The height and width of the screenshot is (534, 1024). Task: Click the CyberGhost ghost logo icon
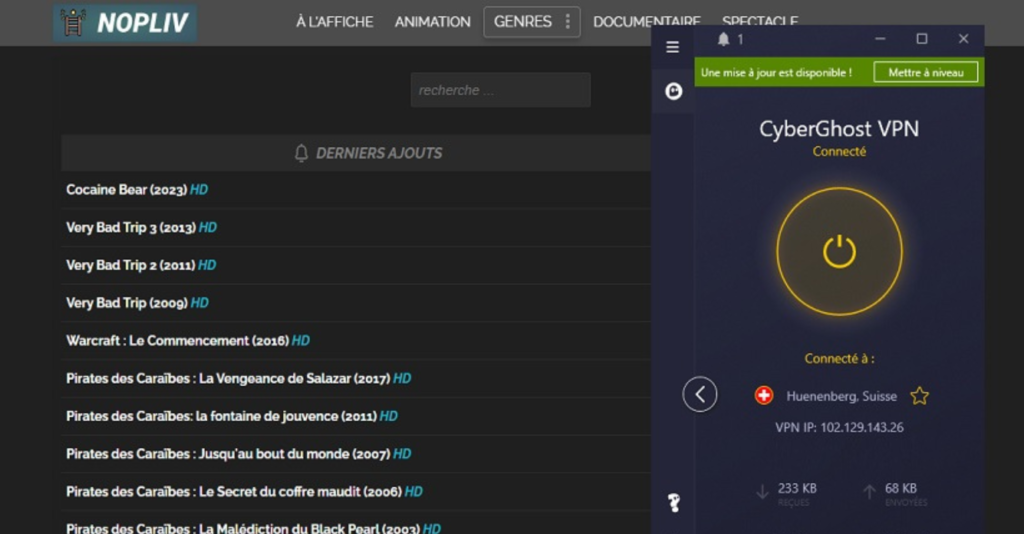click(673, 92)
